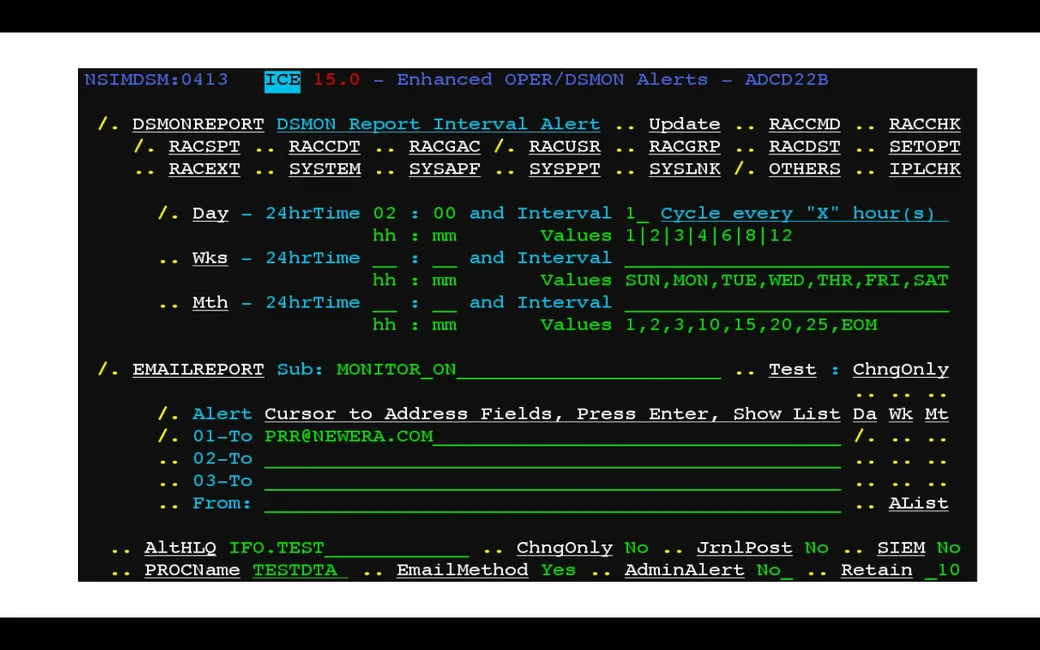Click the RACDST report label
Viewport: 1040px width, 650px height.
coord(805,147)
